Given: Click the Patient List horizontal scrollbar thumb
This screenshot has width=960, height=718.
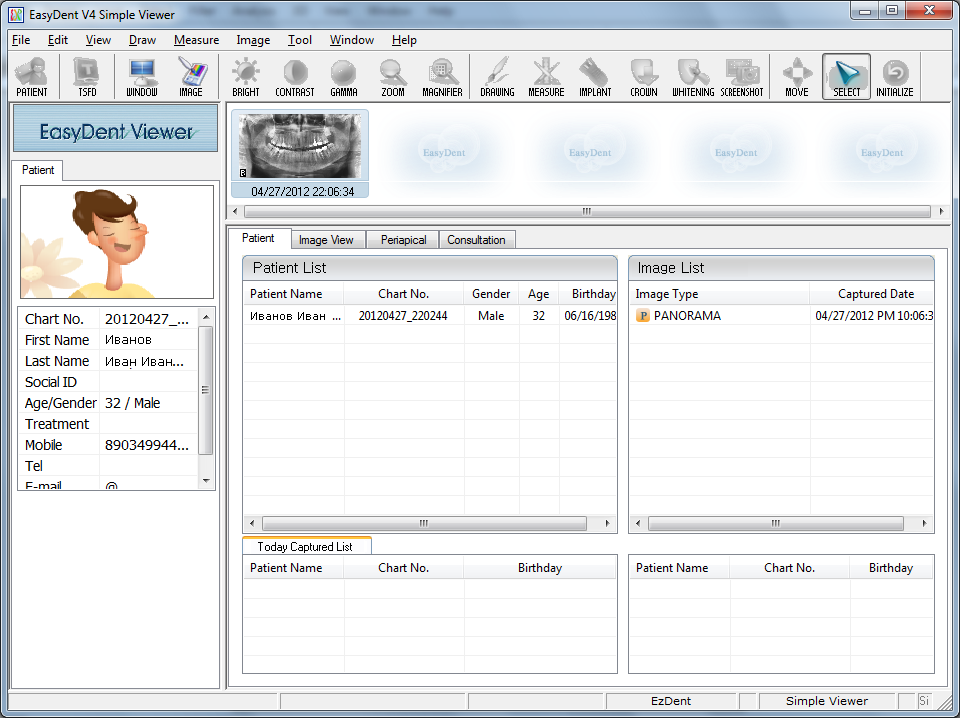Looking at the screenshot, I should [424, 523].
